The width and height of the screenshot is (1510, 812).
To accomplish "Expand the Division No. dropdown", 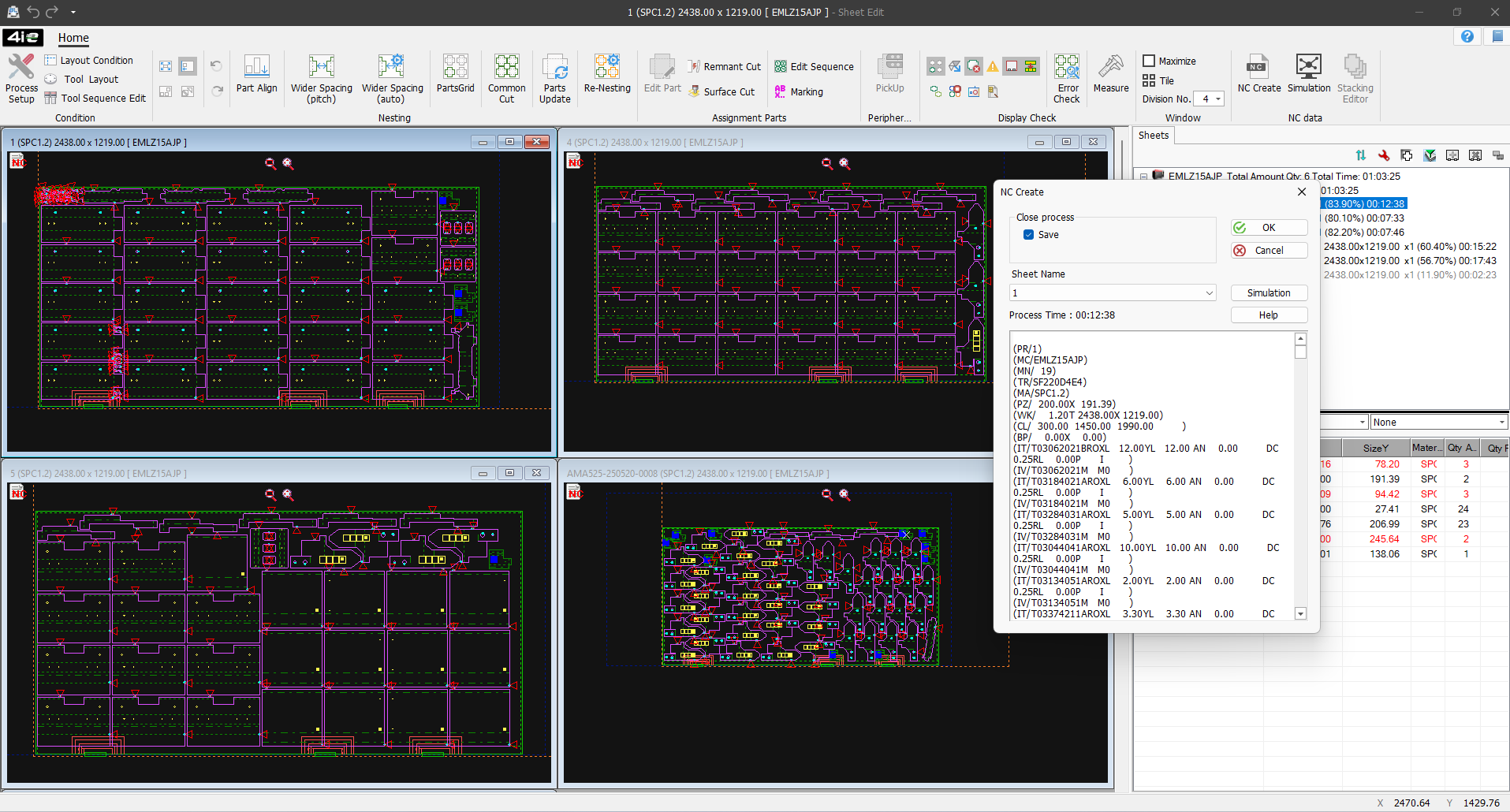I will coord(1218,99).
